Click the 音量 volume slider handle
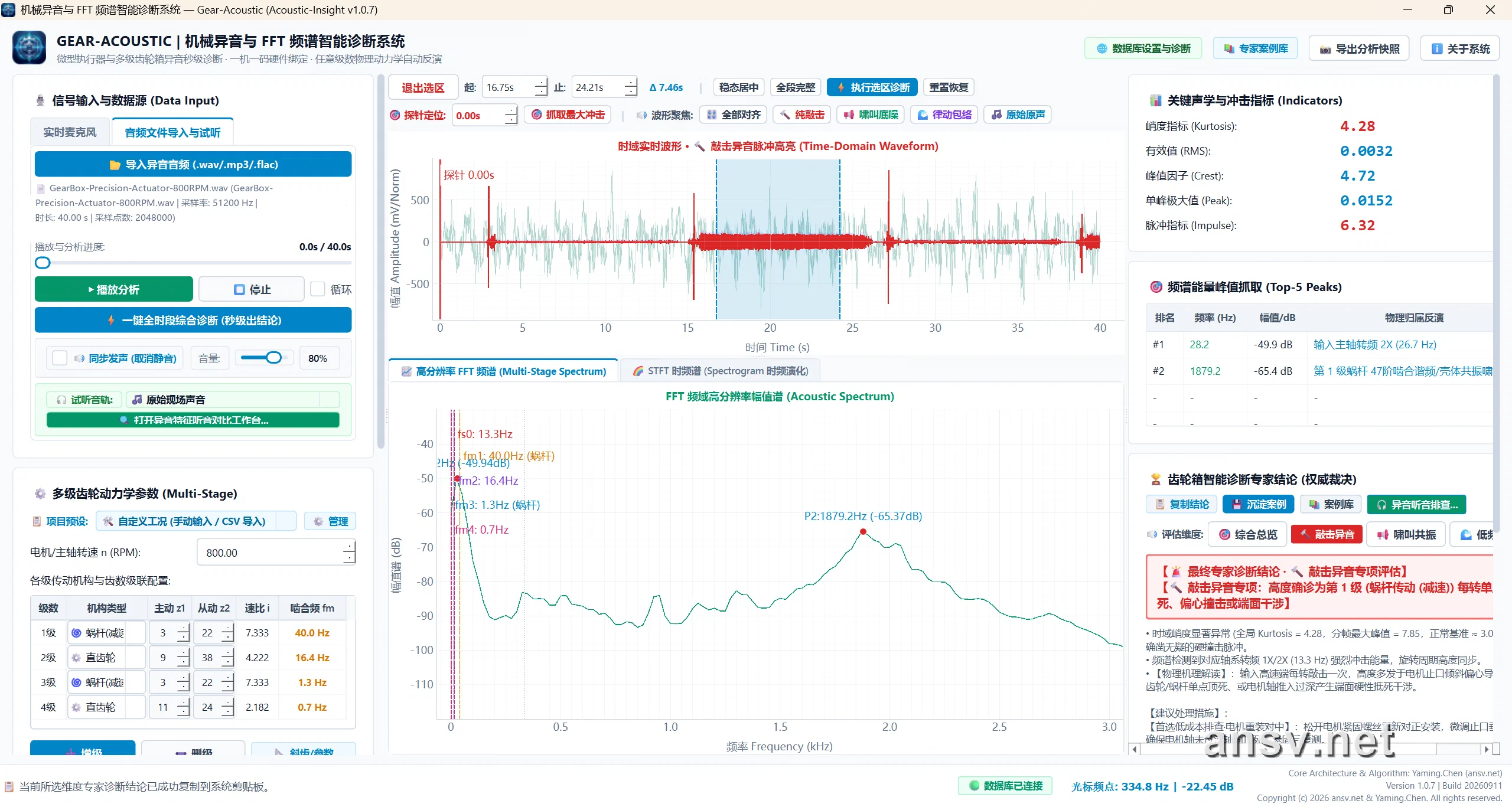1512x807 pixels. 273,358
